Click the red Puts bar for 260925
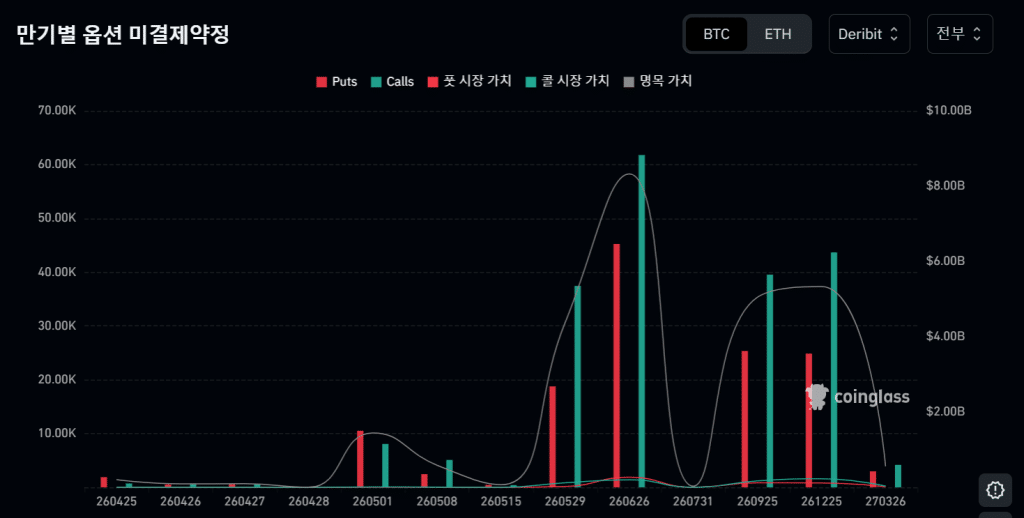1024x518 pixels. (744, 419)
